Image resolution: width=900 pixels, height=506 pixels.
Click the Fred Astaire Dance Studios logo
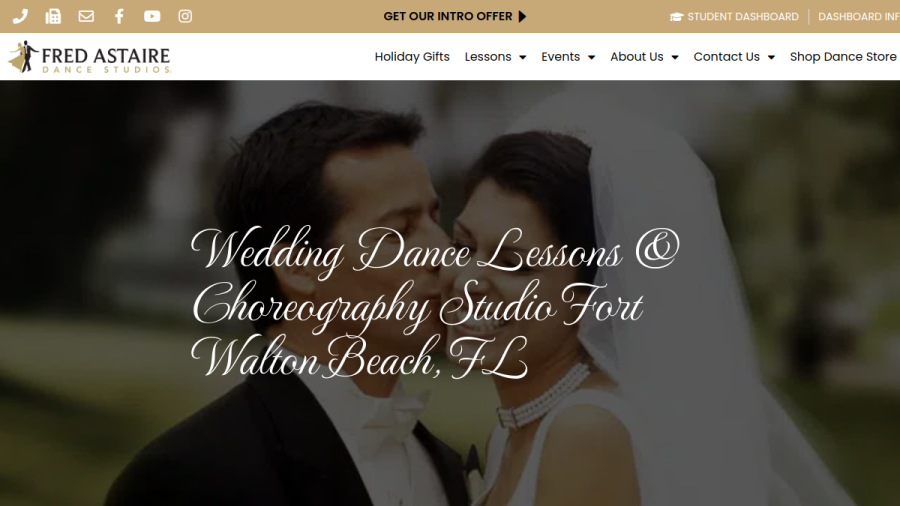[90, 57]
